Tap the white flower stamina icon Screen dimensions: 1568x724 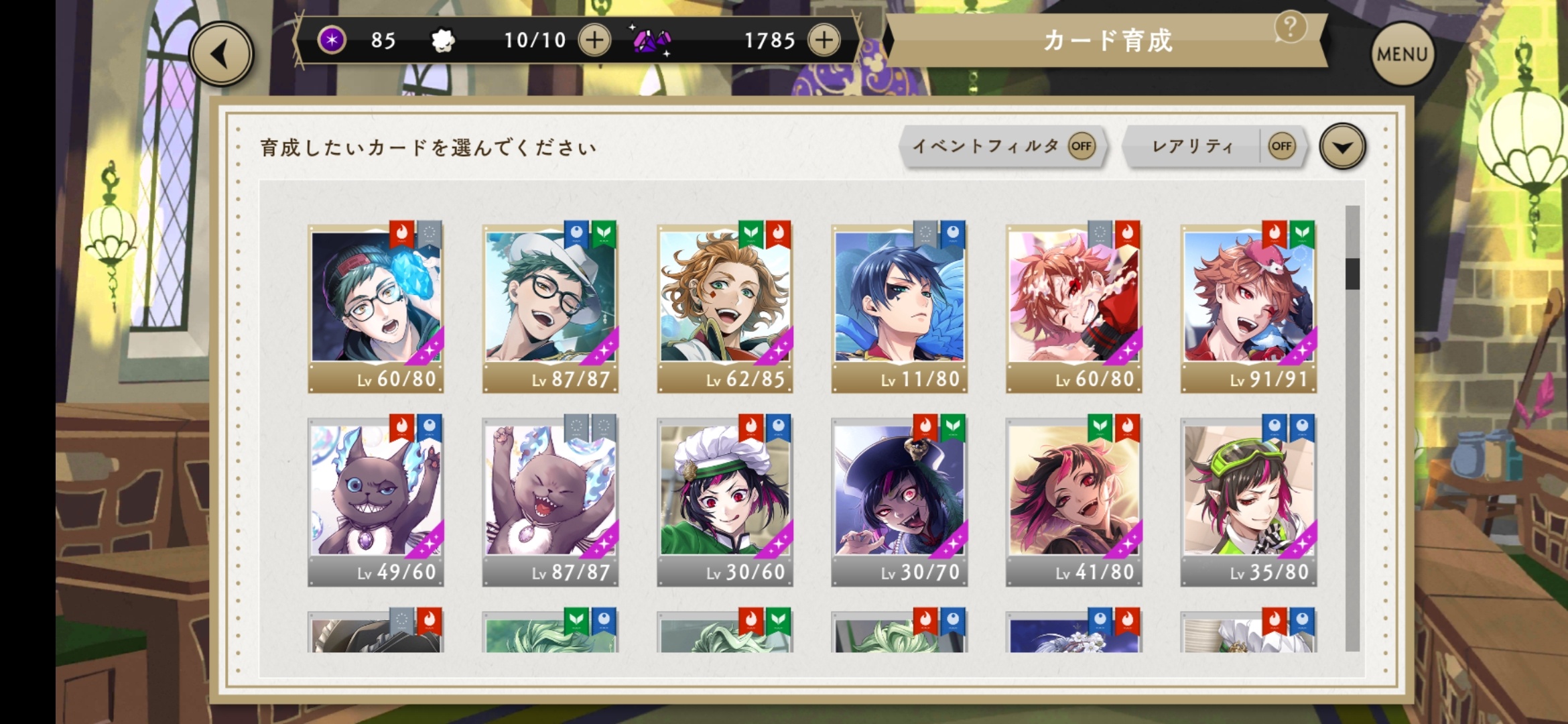point(442,41)
